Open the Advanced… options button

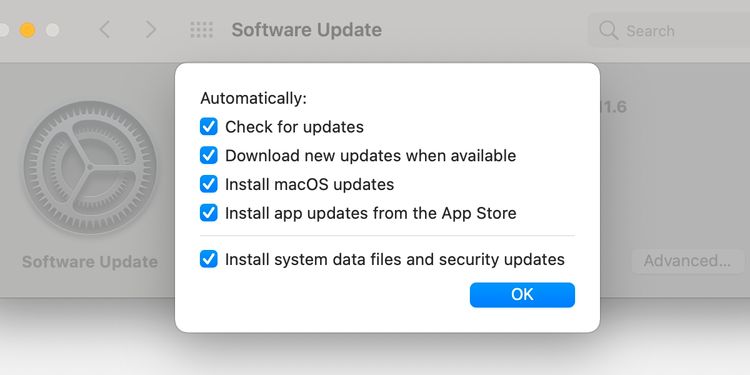click(687, 261)
